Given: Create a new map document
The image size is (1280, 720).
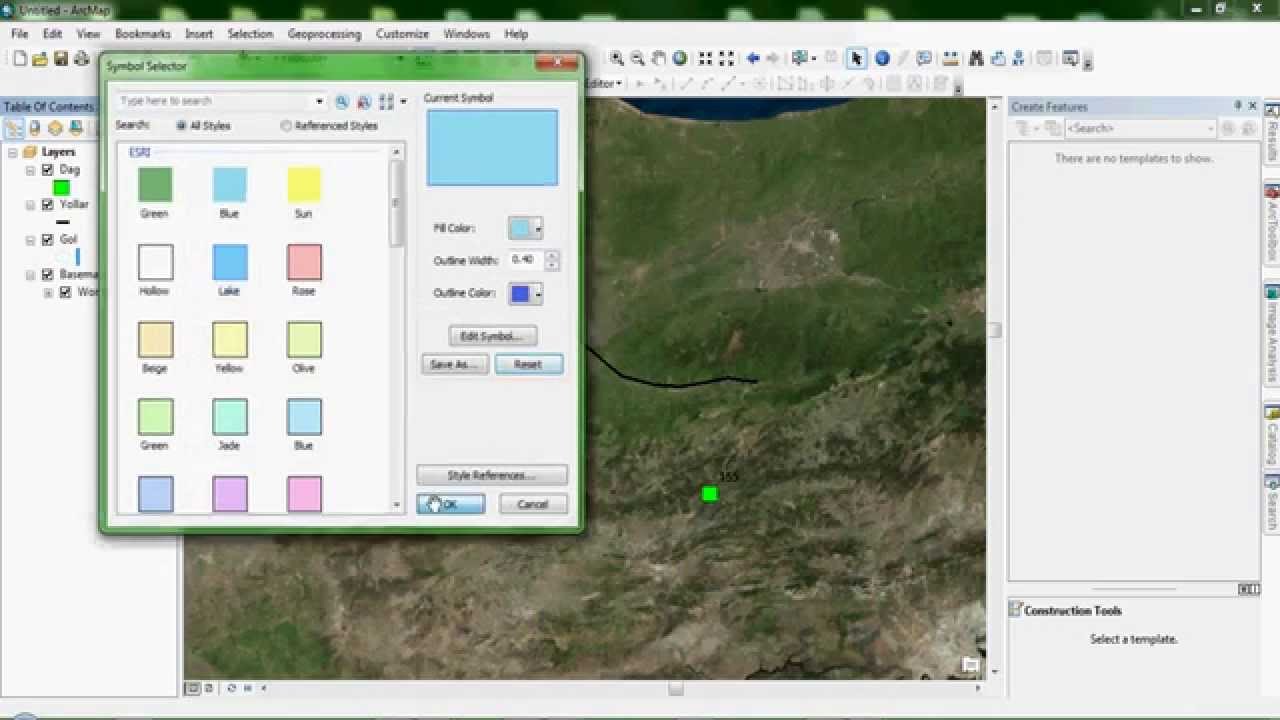Looking at the screenshot, I should 20,59.
